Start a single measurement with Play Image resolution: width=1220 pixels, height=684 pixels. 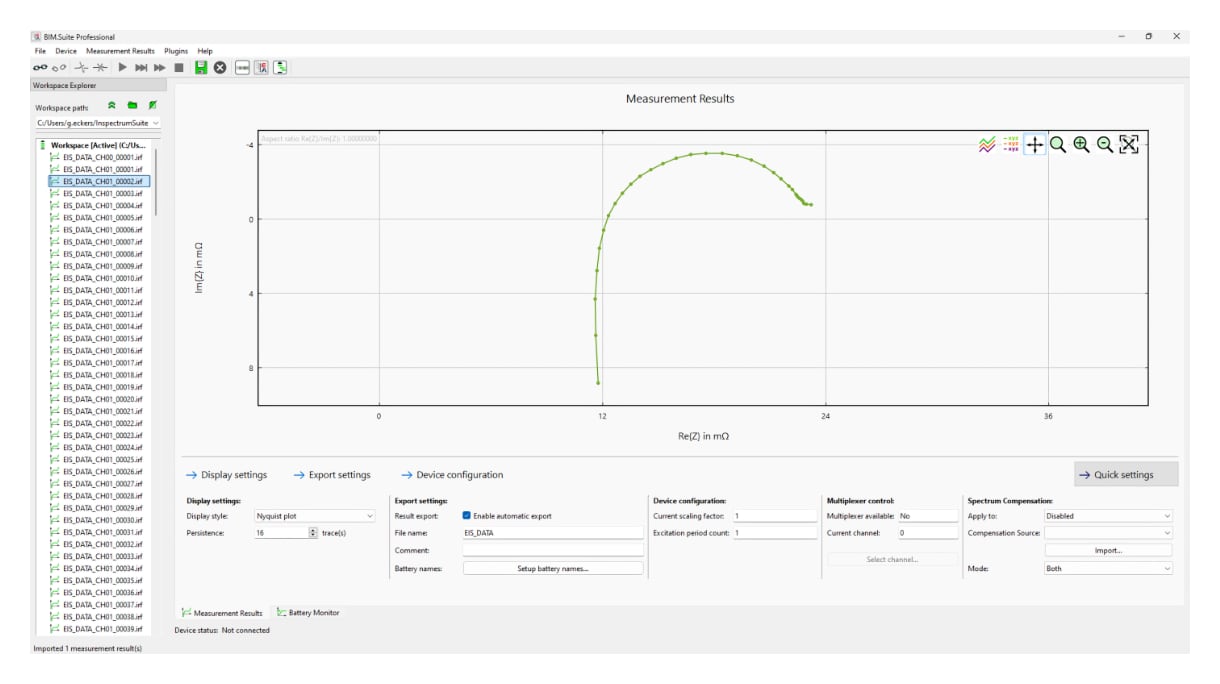pos(122,67)
